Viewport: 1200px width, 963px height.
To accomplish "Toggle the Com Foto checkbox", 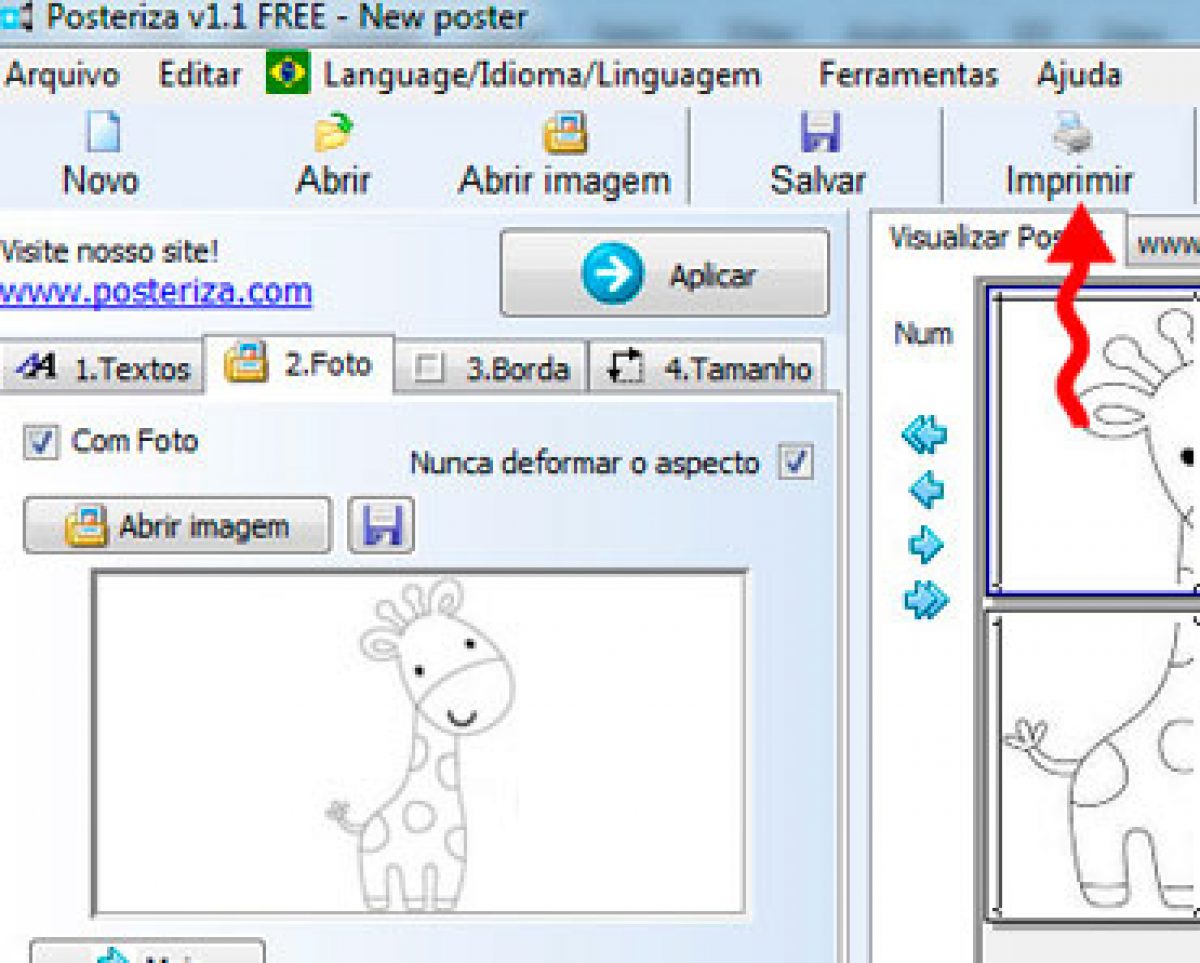I will pyautogui.click(x=40, y=442).
